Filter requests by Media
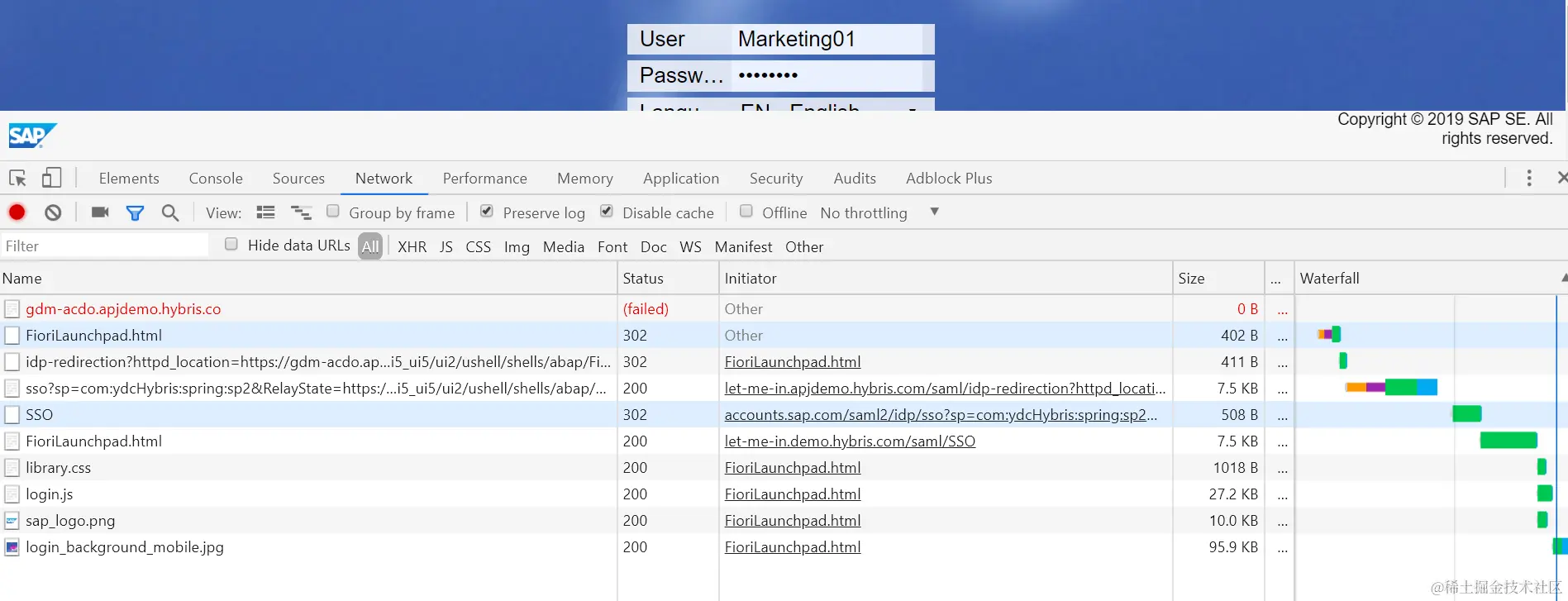Screen dimensions: 1568x601 pos(564,247)
